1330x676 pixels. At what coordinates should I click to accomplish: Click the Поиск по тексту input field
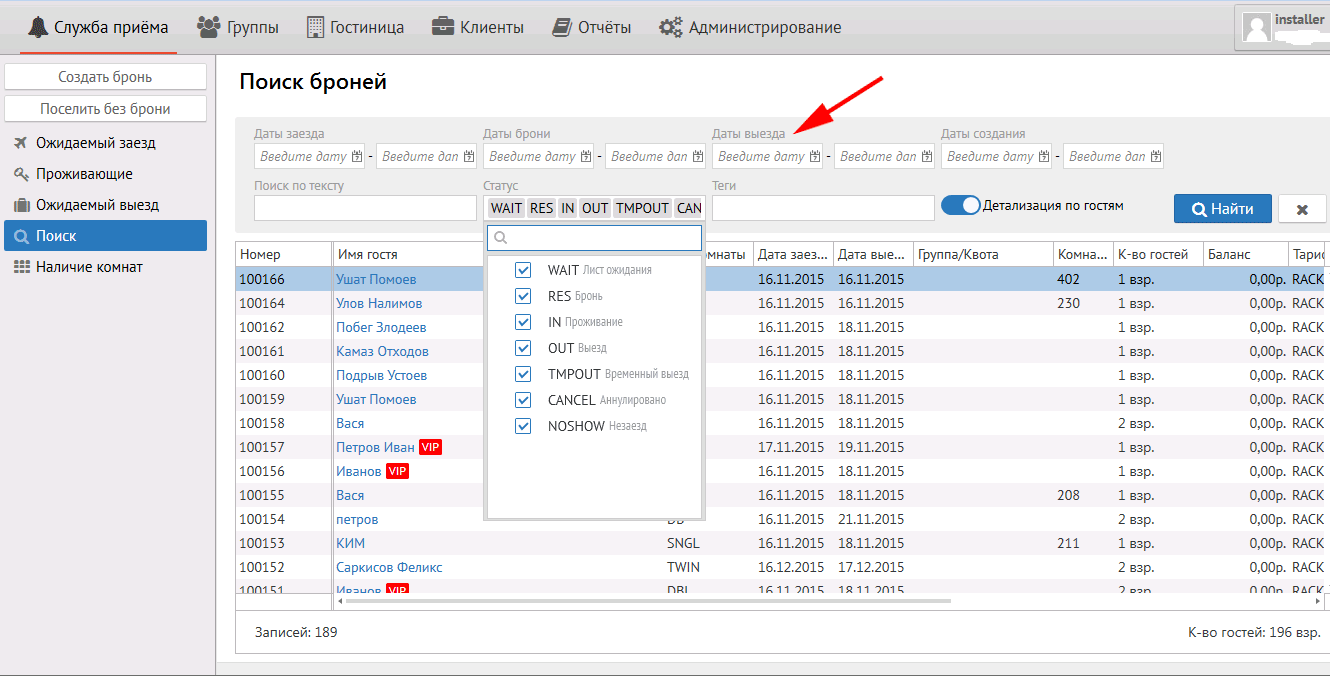point(365,208)
